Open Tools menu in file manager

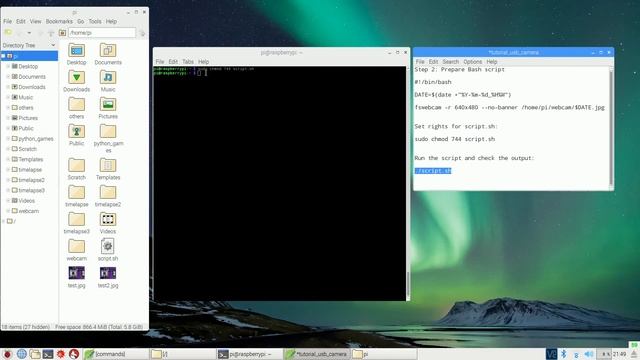pyautogui.click(x=95, y=21)
